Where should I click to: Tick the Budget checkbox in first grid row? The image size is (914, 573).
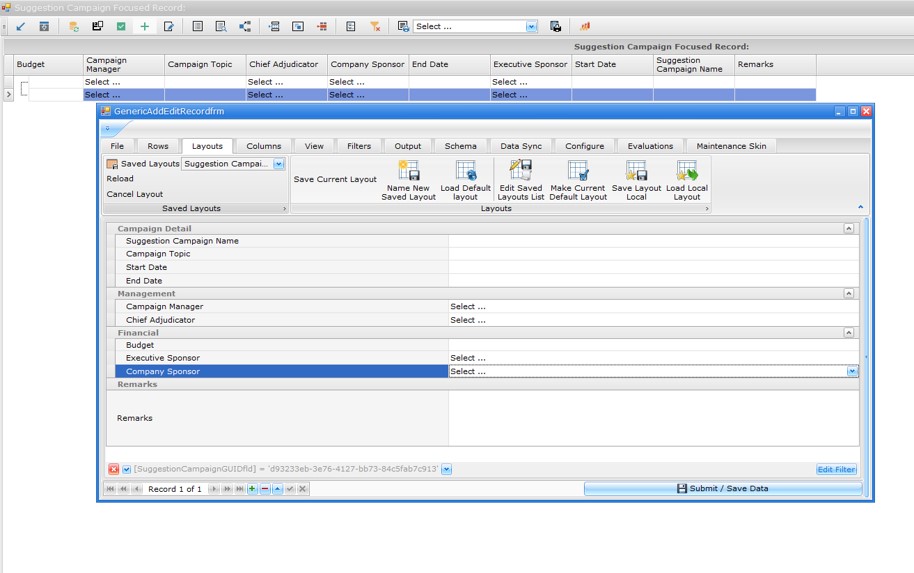pyautogui.click(x=25, y=89)
